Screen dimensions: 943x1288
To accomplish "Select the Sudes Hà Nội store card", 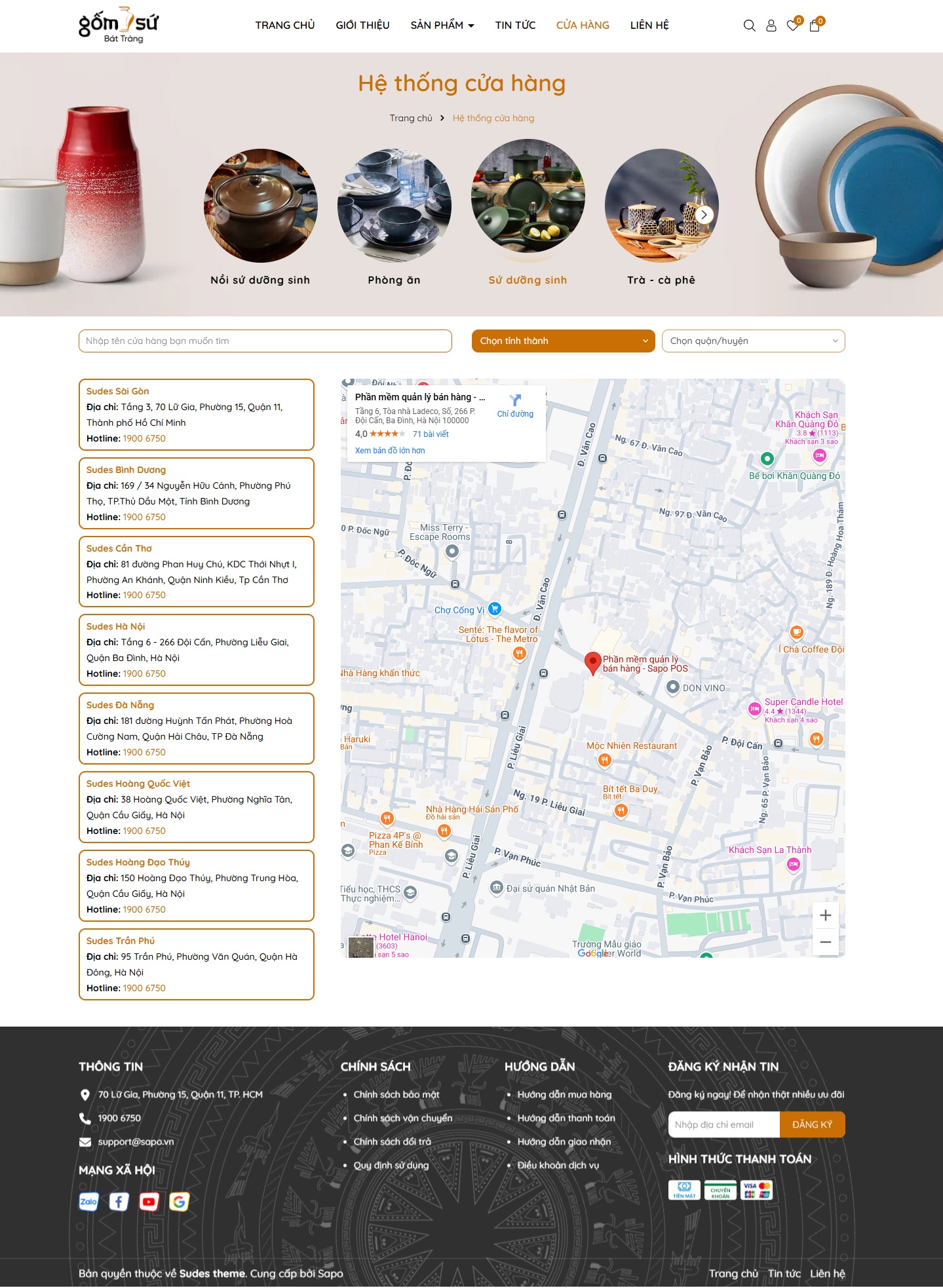I will pyautogui.click(x=196, y=650).
